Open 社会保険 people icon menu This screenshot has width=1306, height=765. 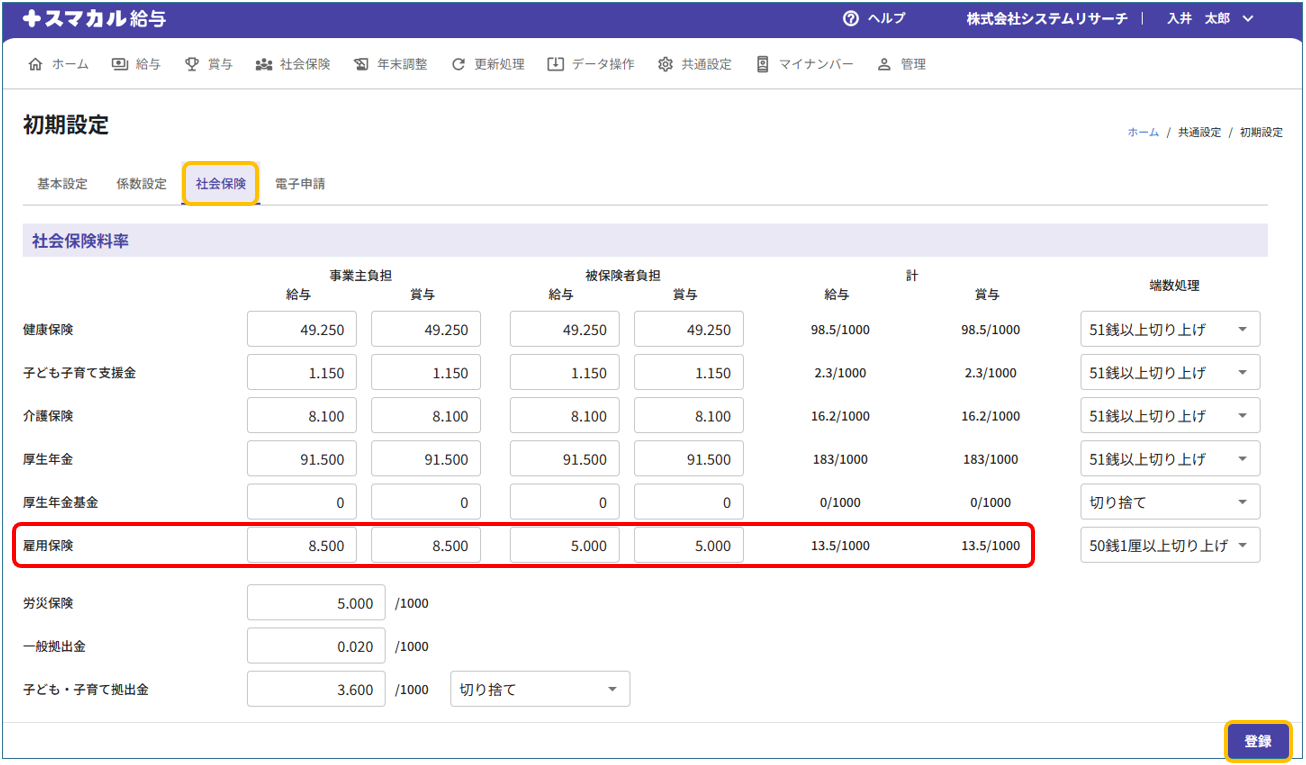(x=264, y=64)
